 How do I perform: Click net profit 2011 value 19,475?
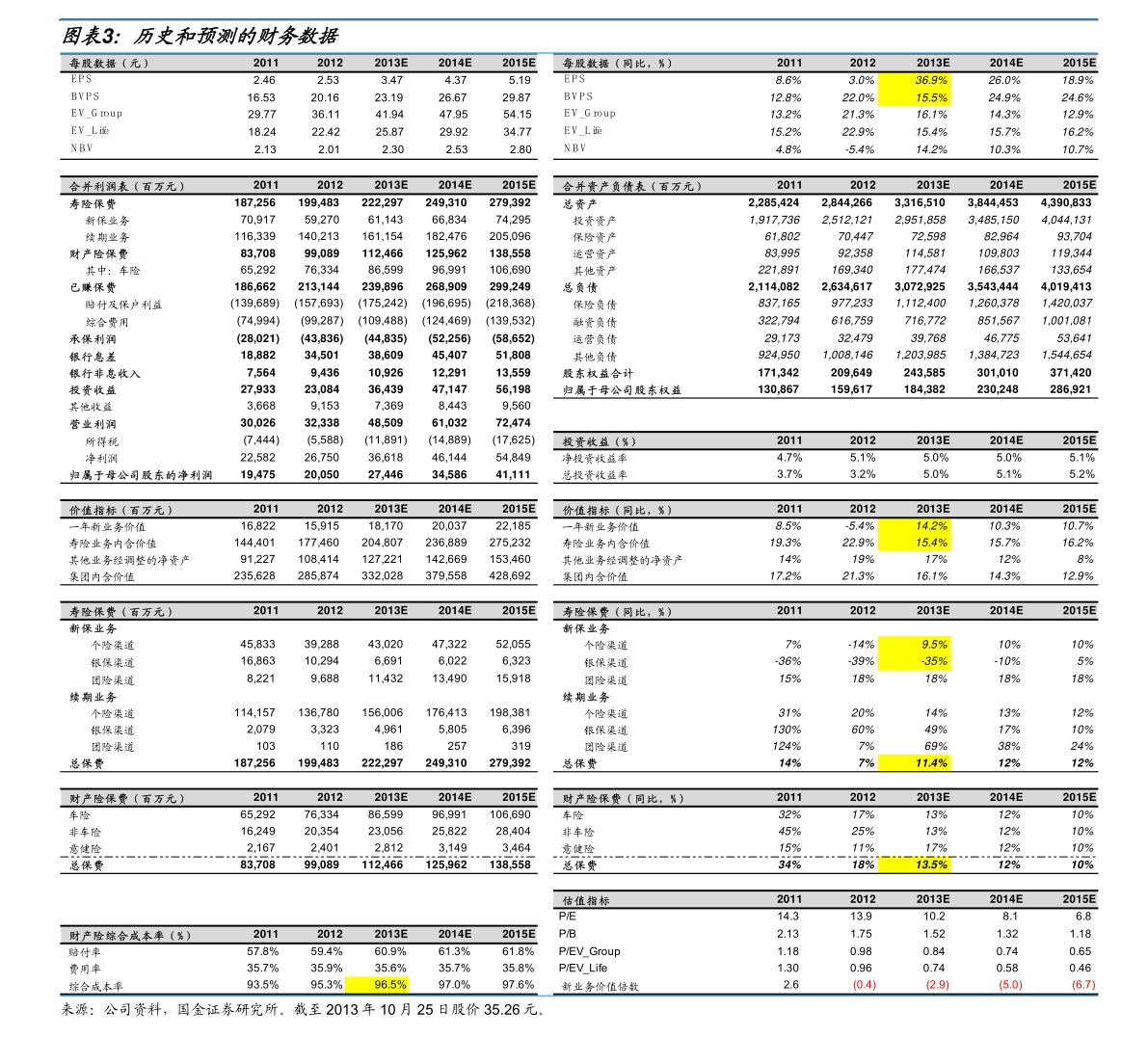coord(257,475)
